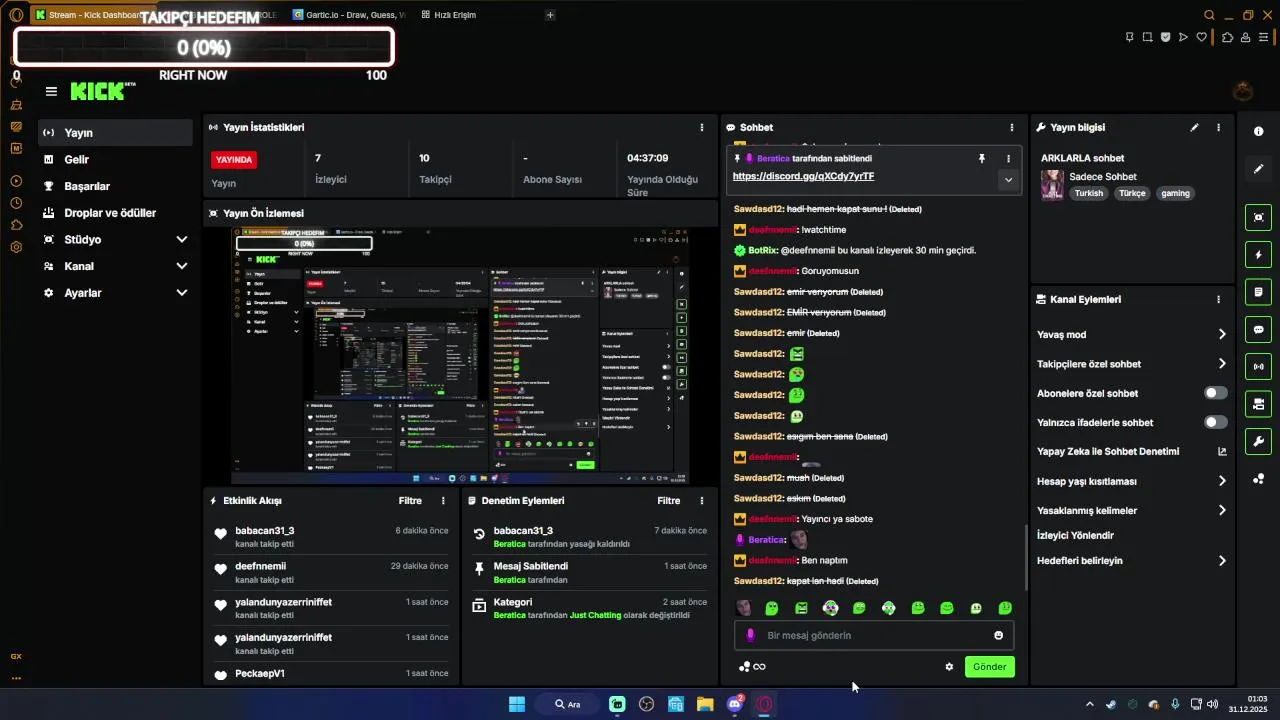Click the Just Chatting category link
Screen dimensions: 1280x720
click(x=595, y=615)
